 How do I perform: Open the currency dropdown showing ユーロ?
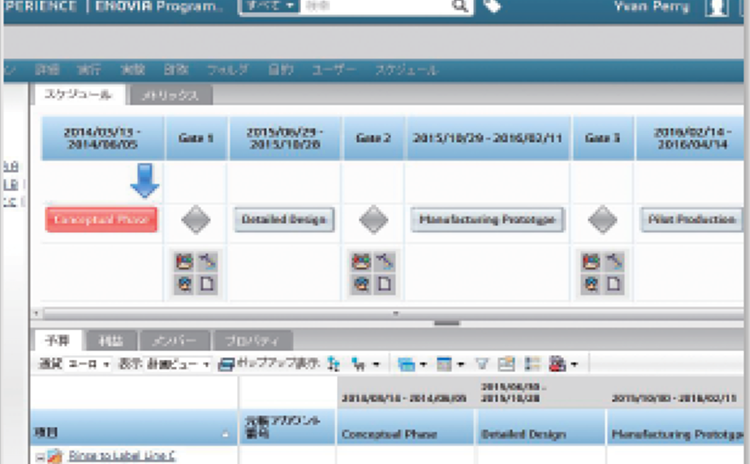pyautogui.click(x=88, y=364)
